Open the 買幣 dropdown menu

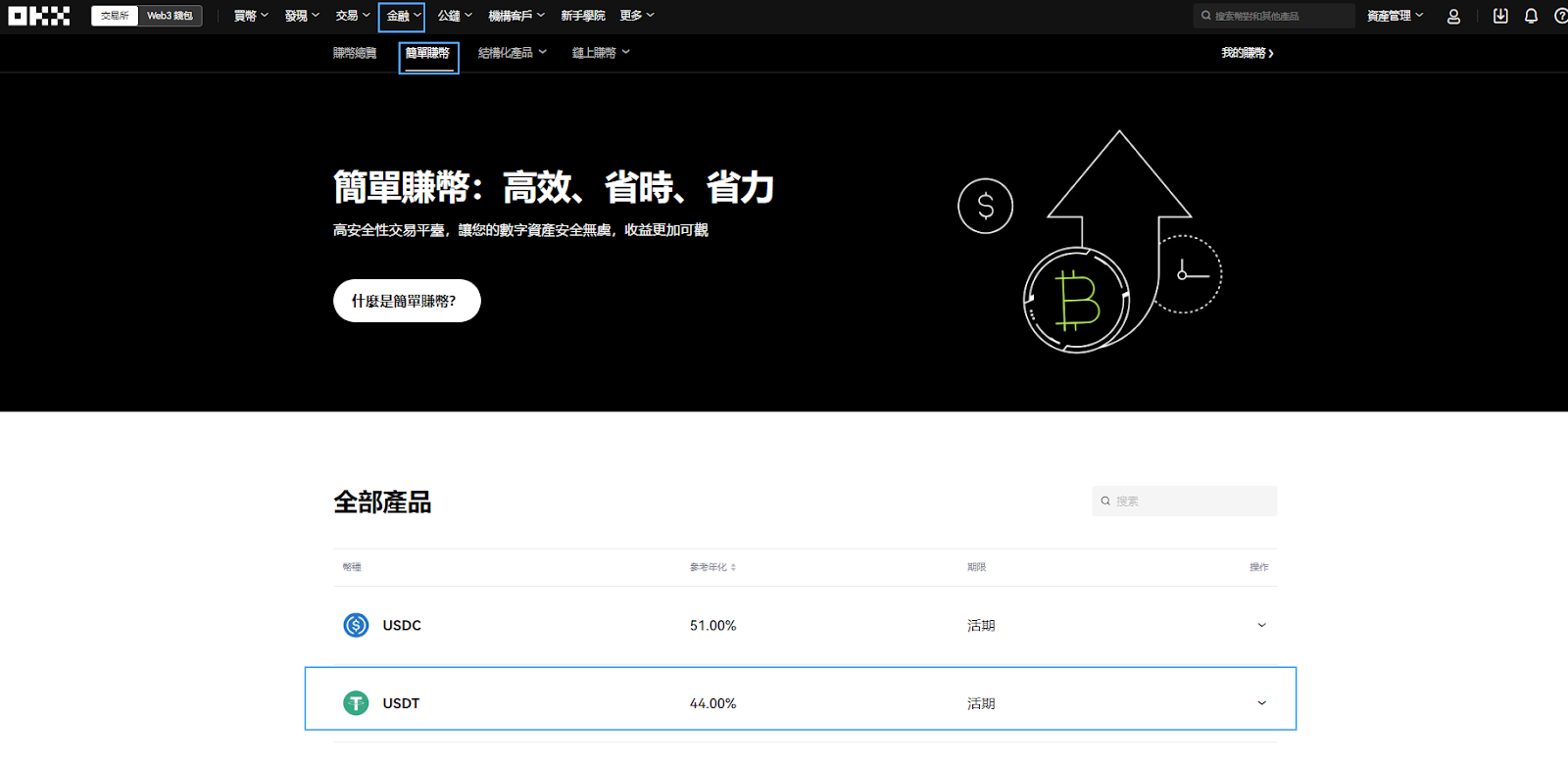pyautogui.click(x=251, y=16)
